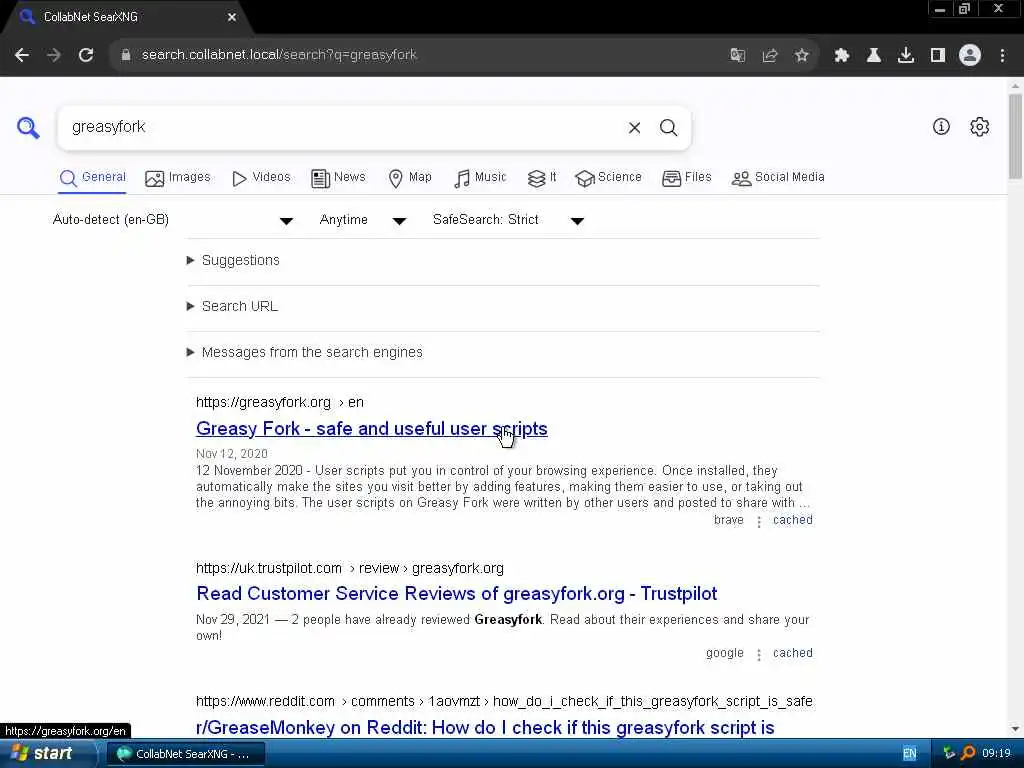Switch to General search category
Screen dimensions: 1024x768
tap(92, 178)
